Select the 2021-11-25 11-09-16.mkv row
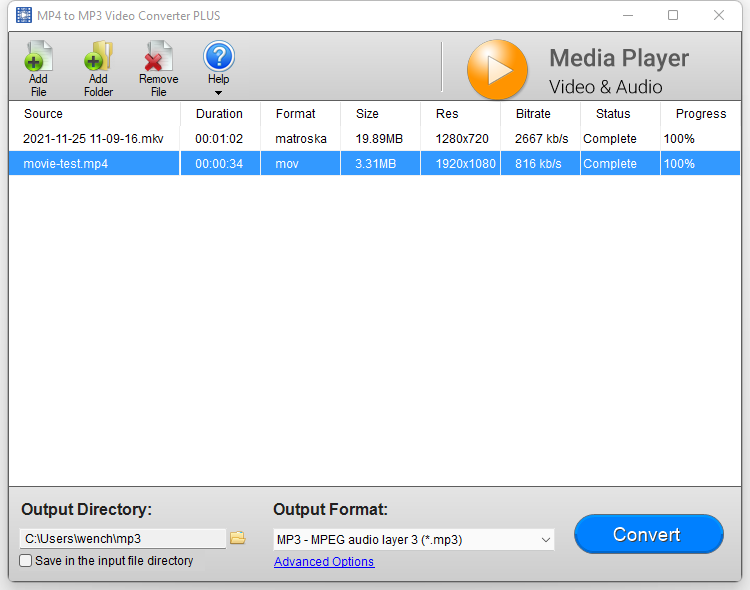This screenshot has height=590, width=750. click(375, 139)
